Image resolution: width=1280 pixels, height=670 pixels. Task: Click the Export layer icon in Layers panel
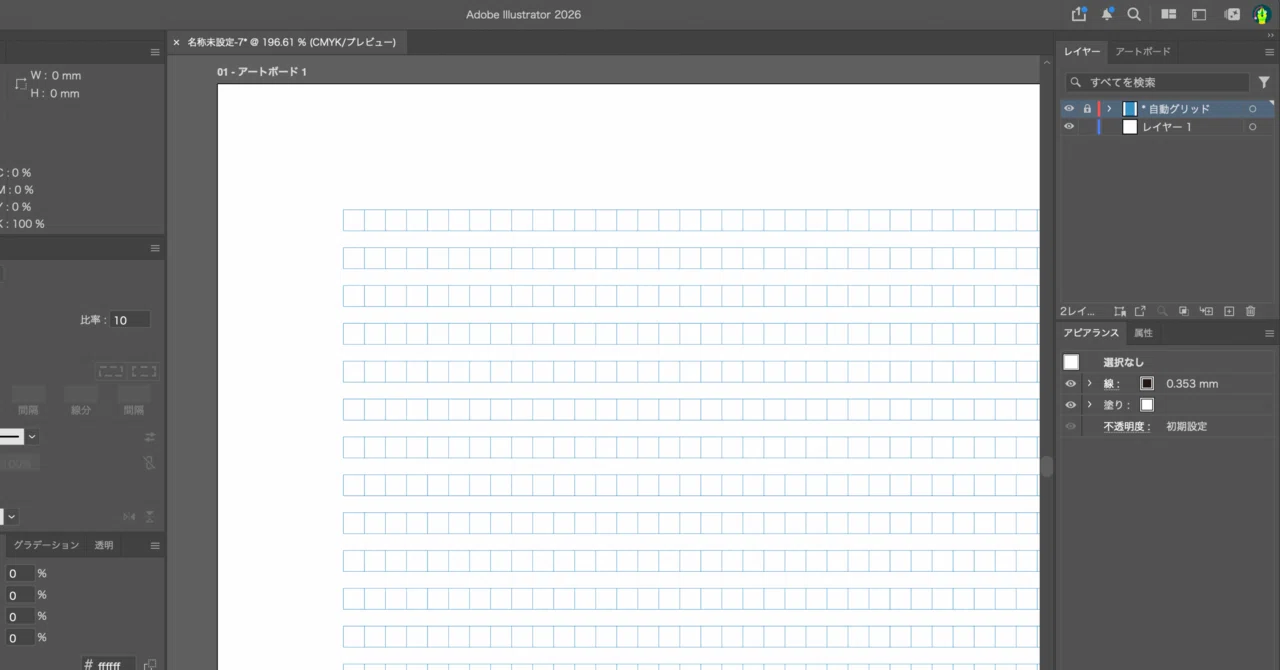(1140, 312)
